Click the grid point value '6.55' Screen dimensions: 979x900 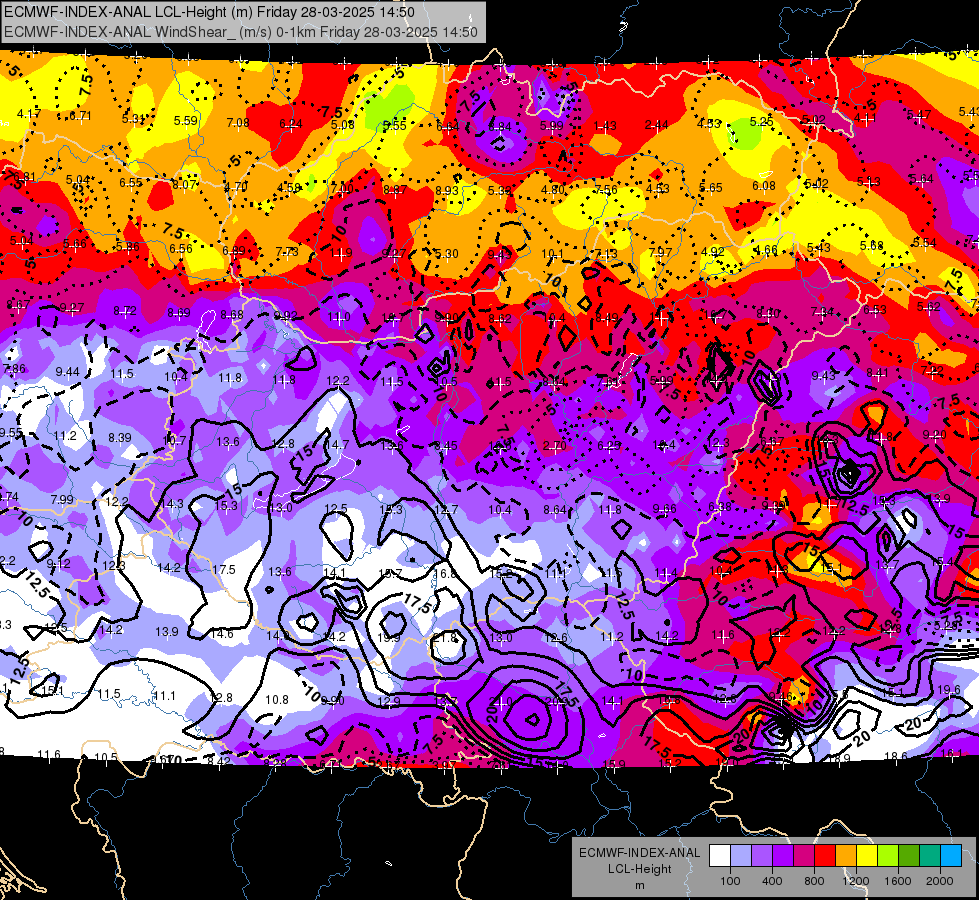tap(131, 182)
